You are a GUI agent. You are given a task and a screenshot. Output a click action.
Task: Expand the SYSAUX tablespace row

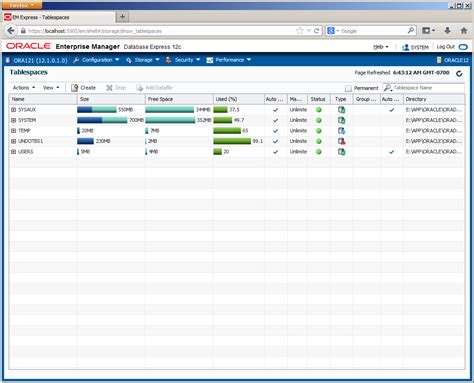click(x=13, y=110)
